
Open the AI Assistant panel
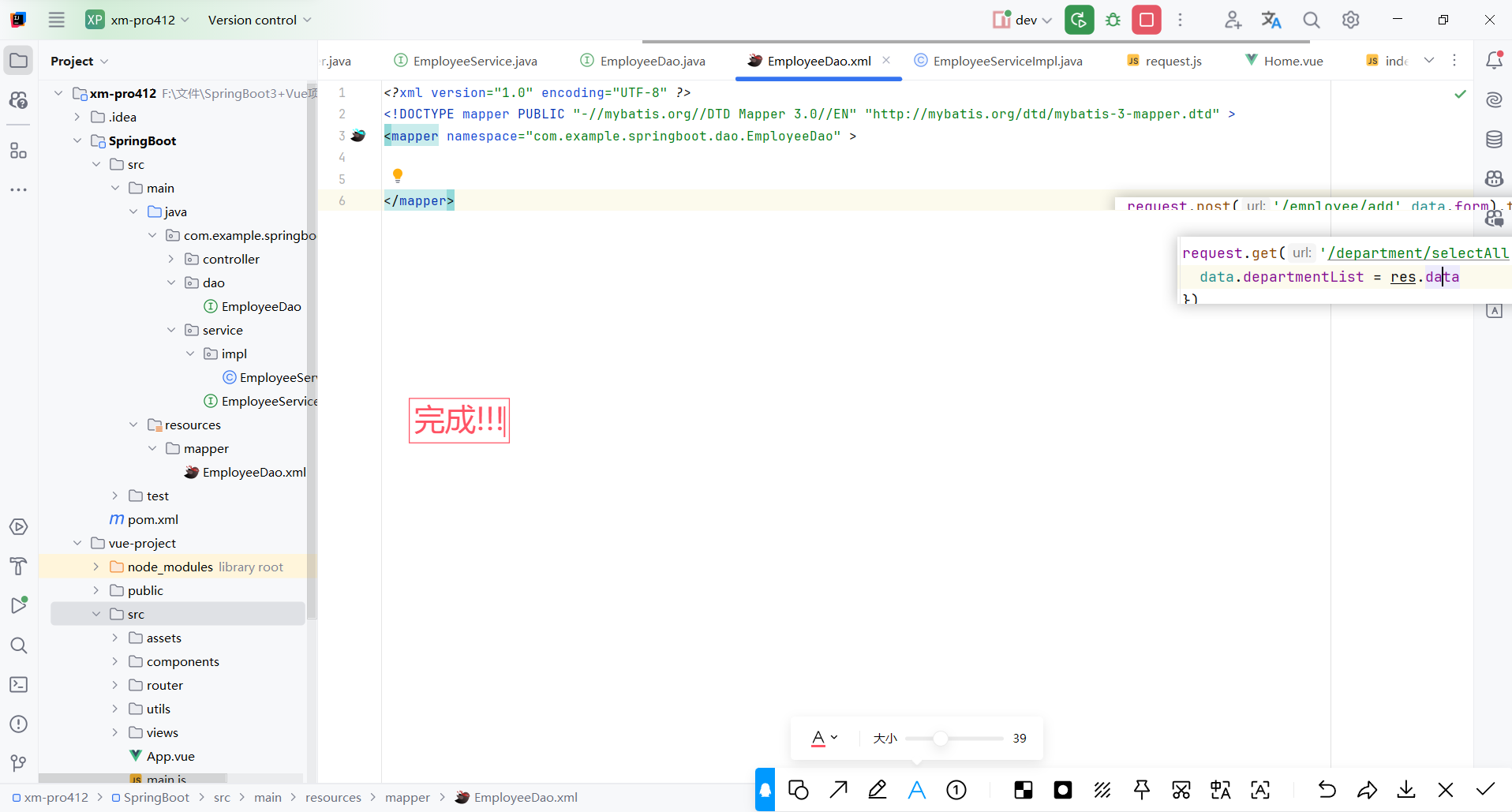click(1494, 100)
